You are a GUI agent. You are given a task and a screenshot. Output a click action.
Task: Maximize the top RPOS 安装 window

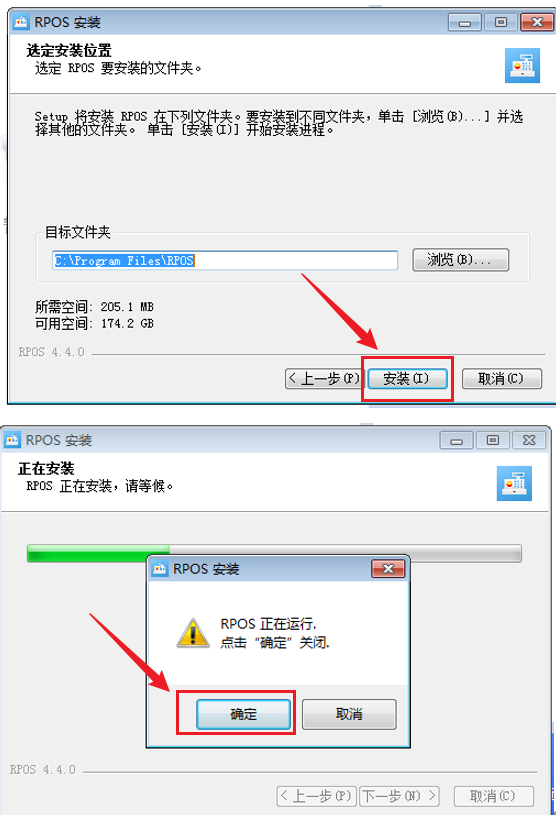pyautogui.click(x=500, y=22)
